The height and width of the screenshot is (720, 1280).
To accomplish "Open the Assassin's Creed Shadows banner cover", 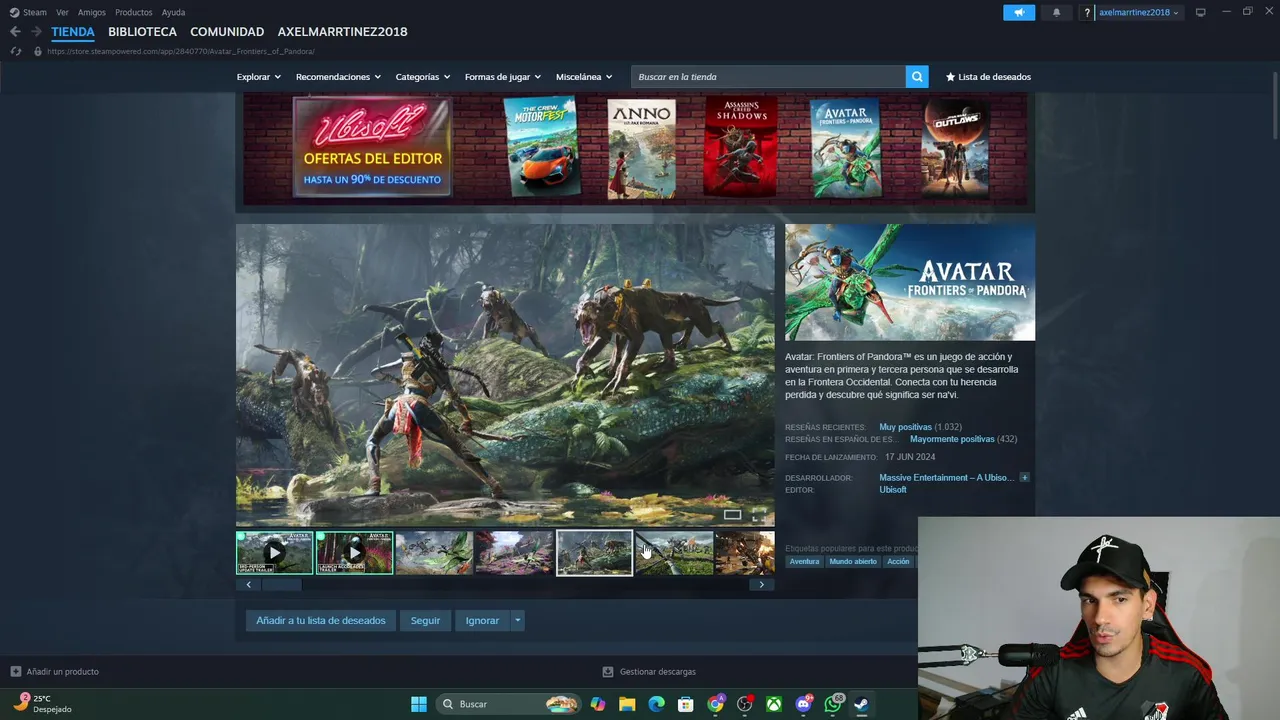I will click(741, 147).
